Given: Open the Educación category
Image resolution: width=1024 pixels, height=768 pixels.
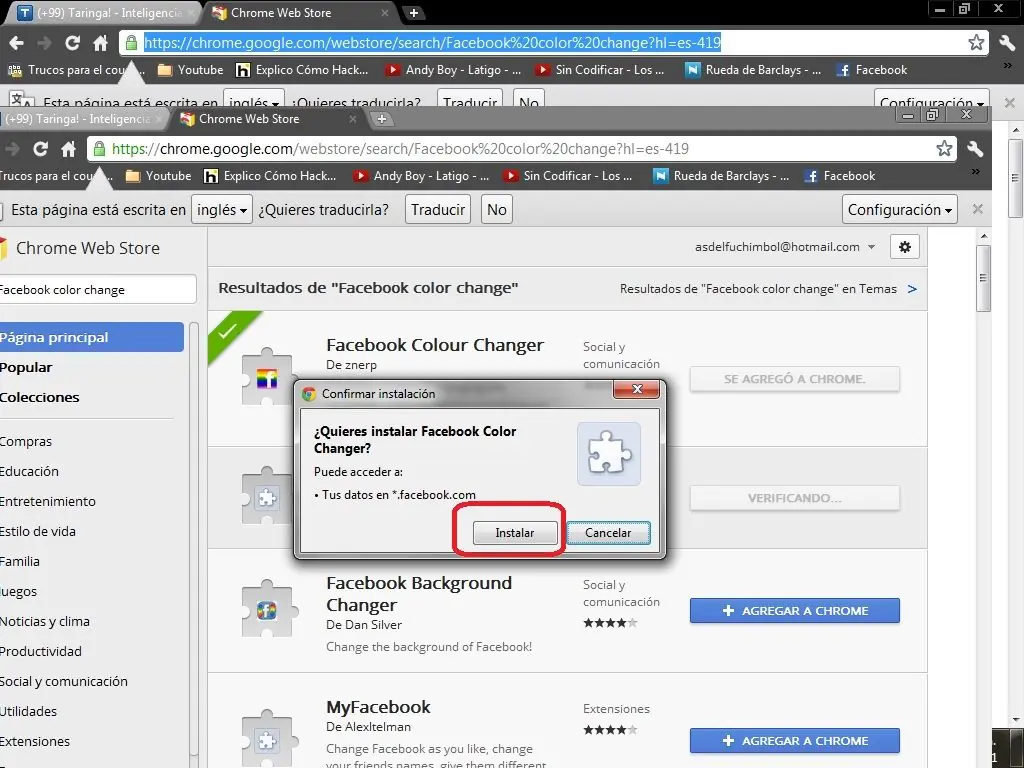Looking at the screenshot, I should click(29, 472).
